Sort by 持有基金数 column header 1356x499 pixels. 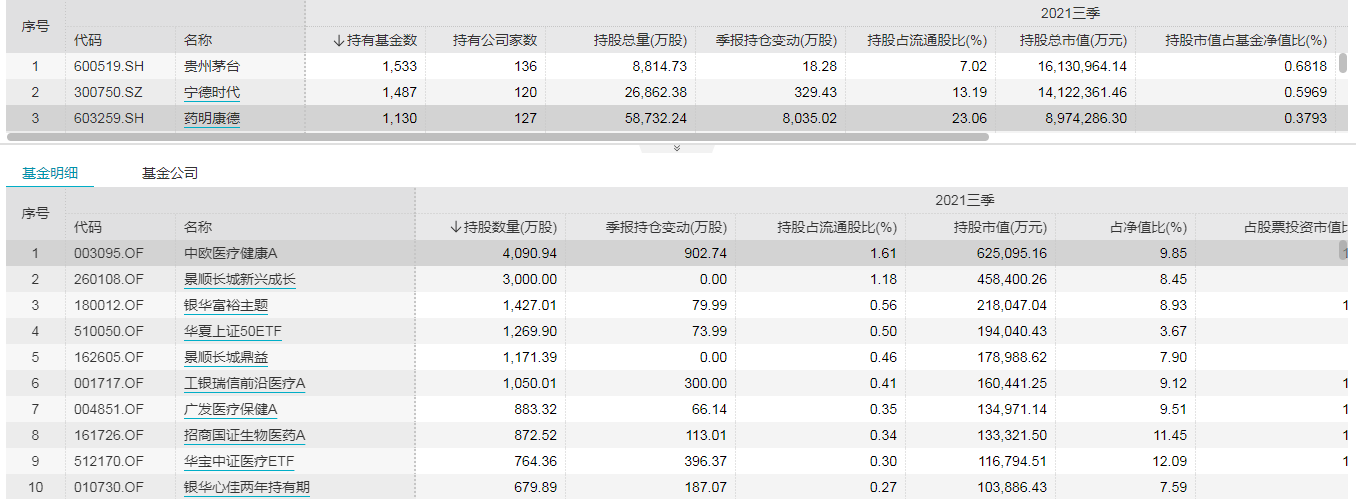coord(375,40)
